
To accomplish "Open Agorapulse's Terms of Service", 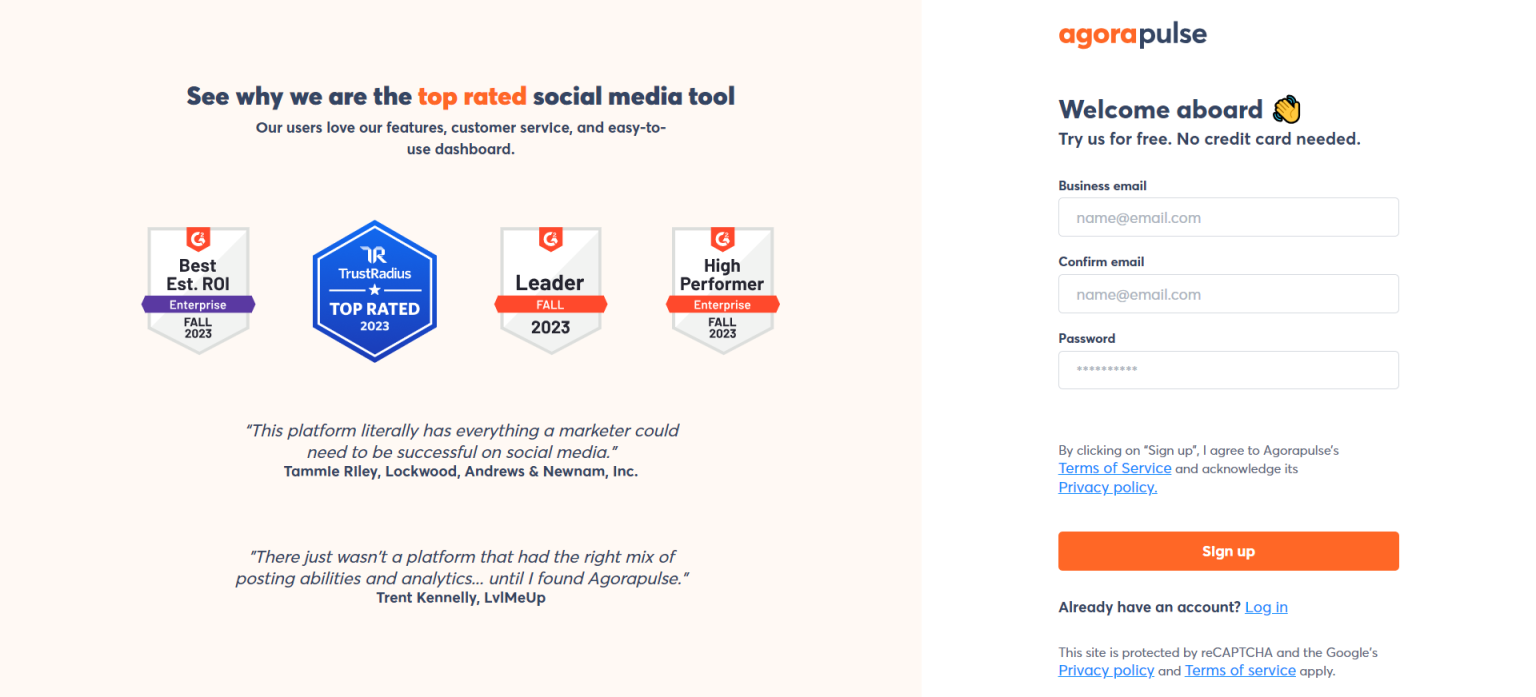I will 1114,468.
